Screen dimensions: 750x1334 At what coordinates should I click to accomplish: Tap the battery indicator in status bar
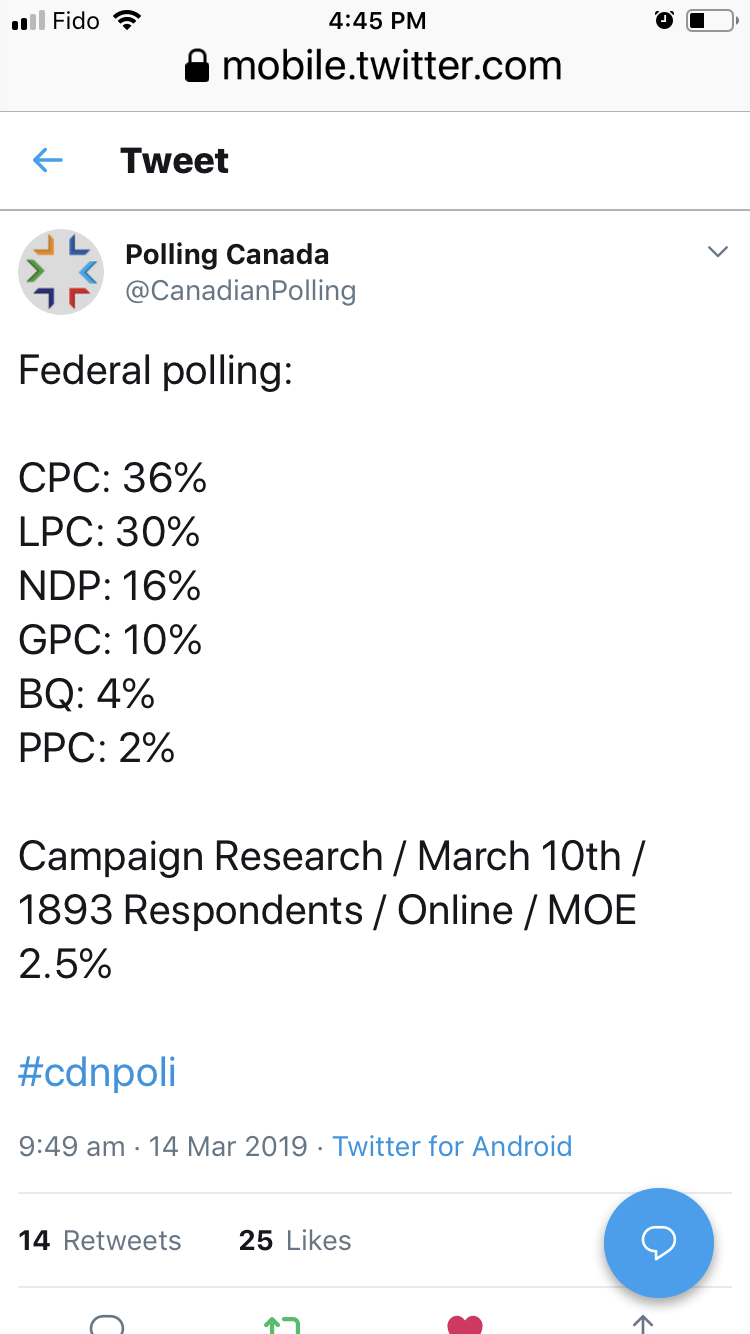711,19
